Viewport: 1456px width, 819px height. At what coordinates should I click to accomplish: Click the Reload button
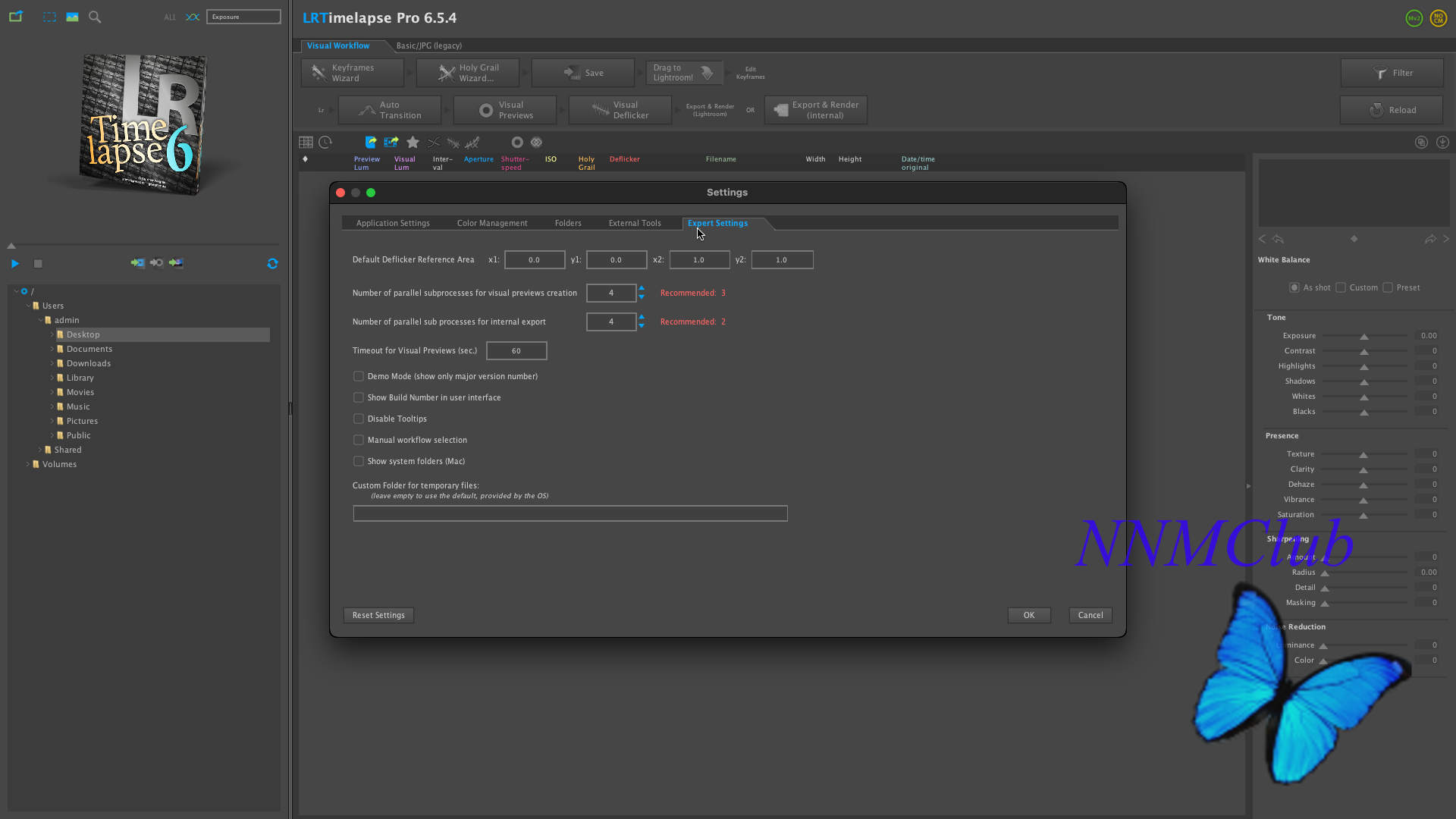pyautogui.click(x=1392, y=110)
